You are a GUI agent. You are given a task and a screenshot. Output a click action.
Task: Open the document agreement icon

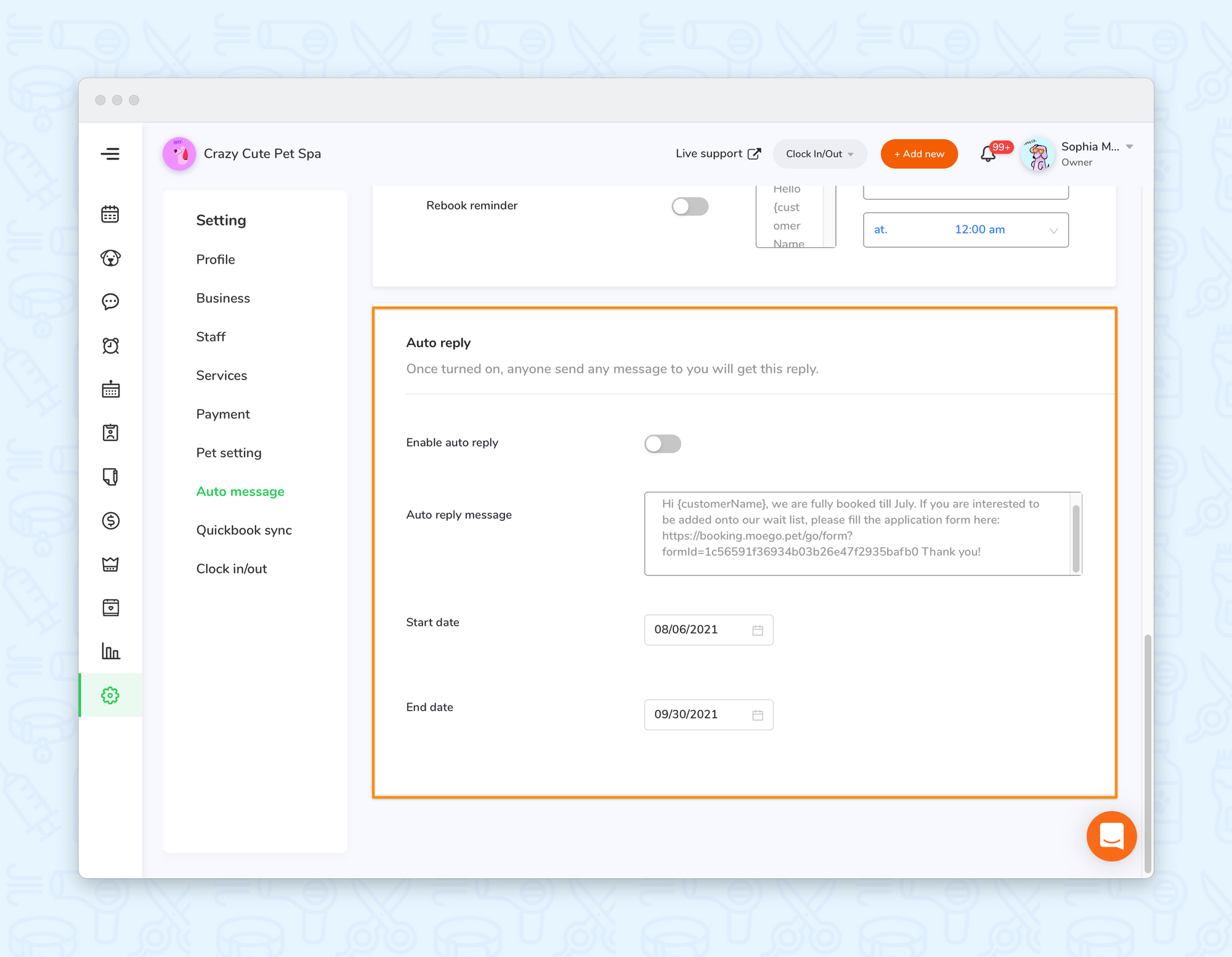point(110,476)
